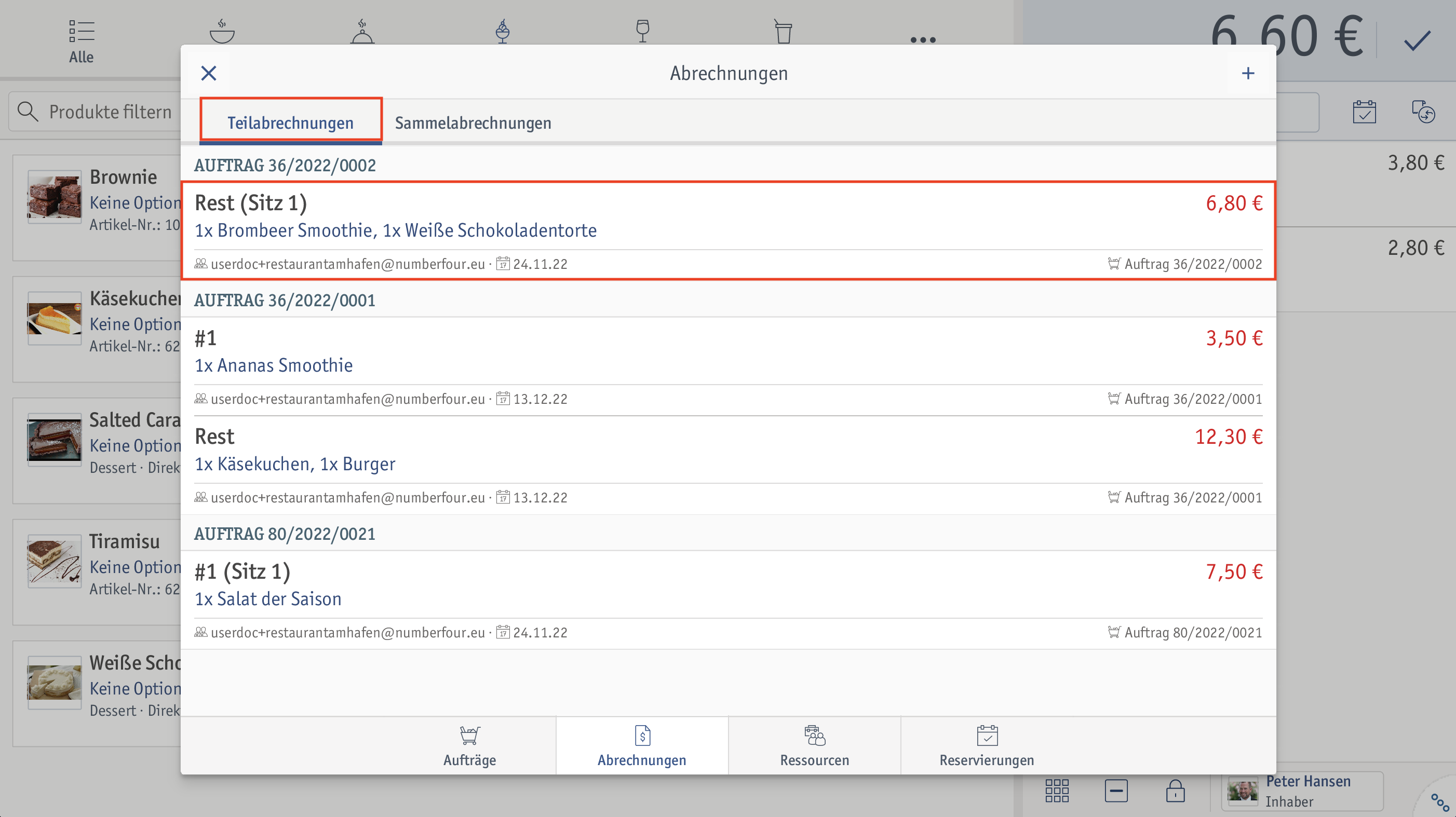Select the wine glass drinks category icon
The width and height of the screenshot is (1456, 817).
coord(643,31)
